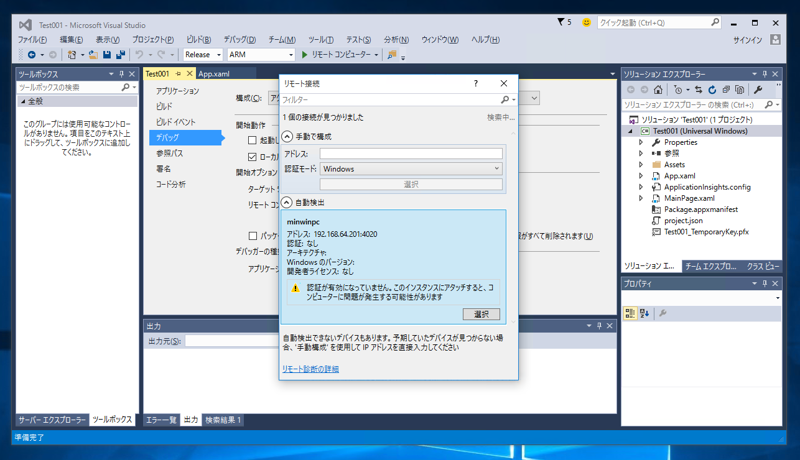Open the Windows authentication mode dropdown
Screen dimensions: 800x460
point(411,169)
